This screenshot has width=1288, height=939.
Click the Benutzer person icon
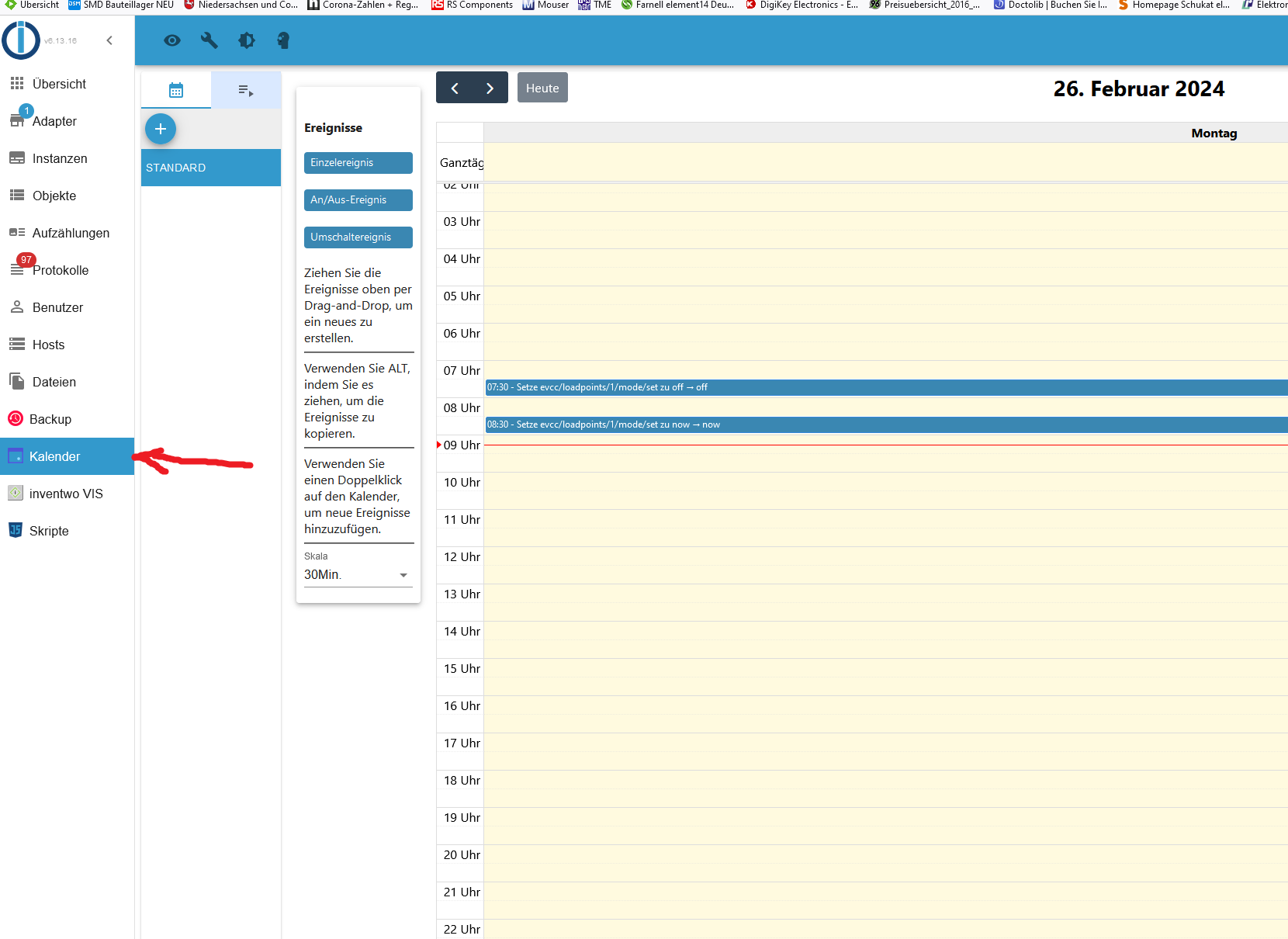pyautogui.click(x=17, y=307)
